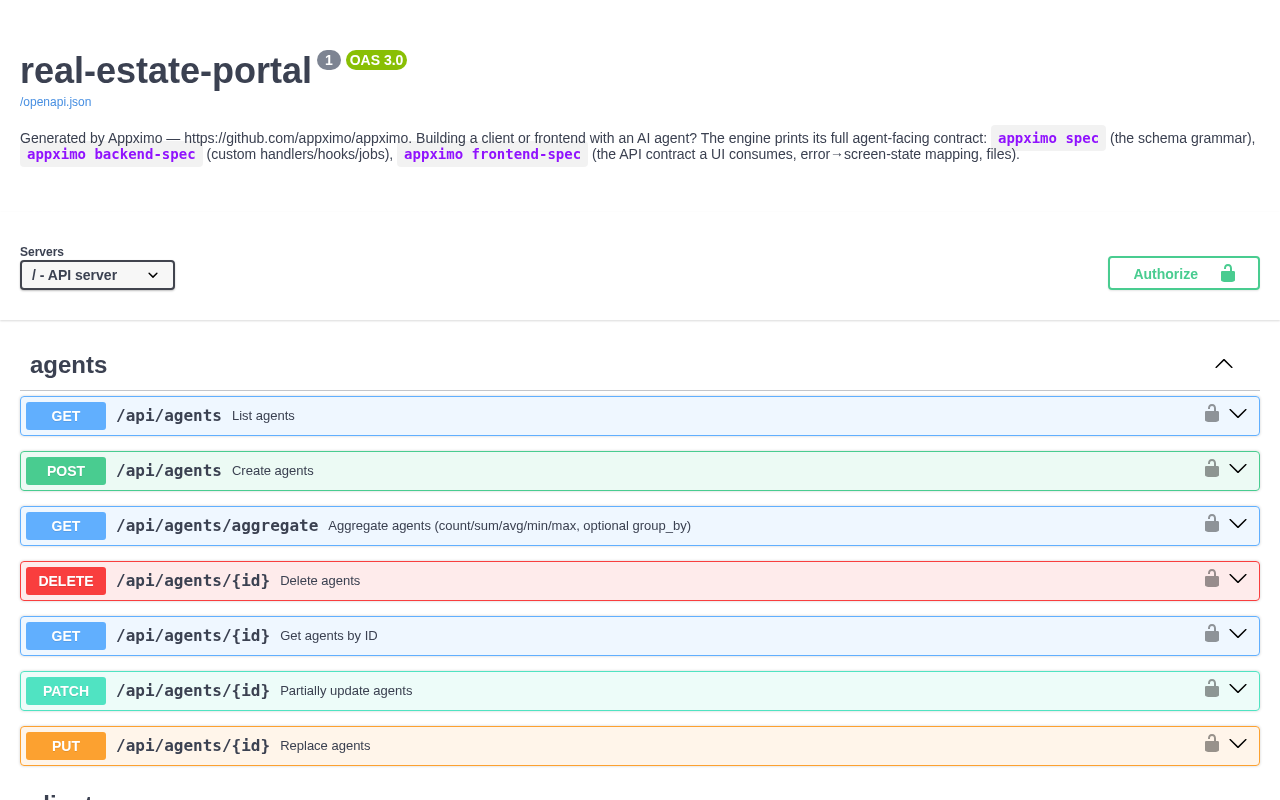Click the 'List agents' description
The width and height of the screenshot is (1280, 800).
click(x=263, y=416)
